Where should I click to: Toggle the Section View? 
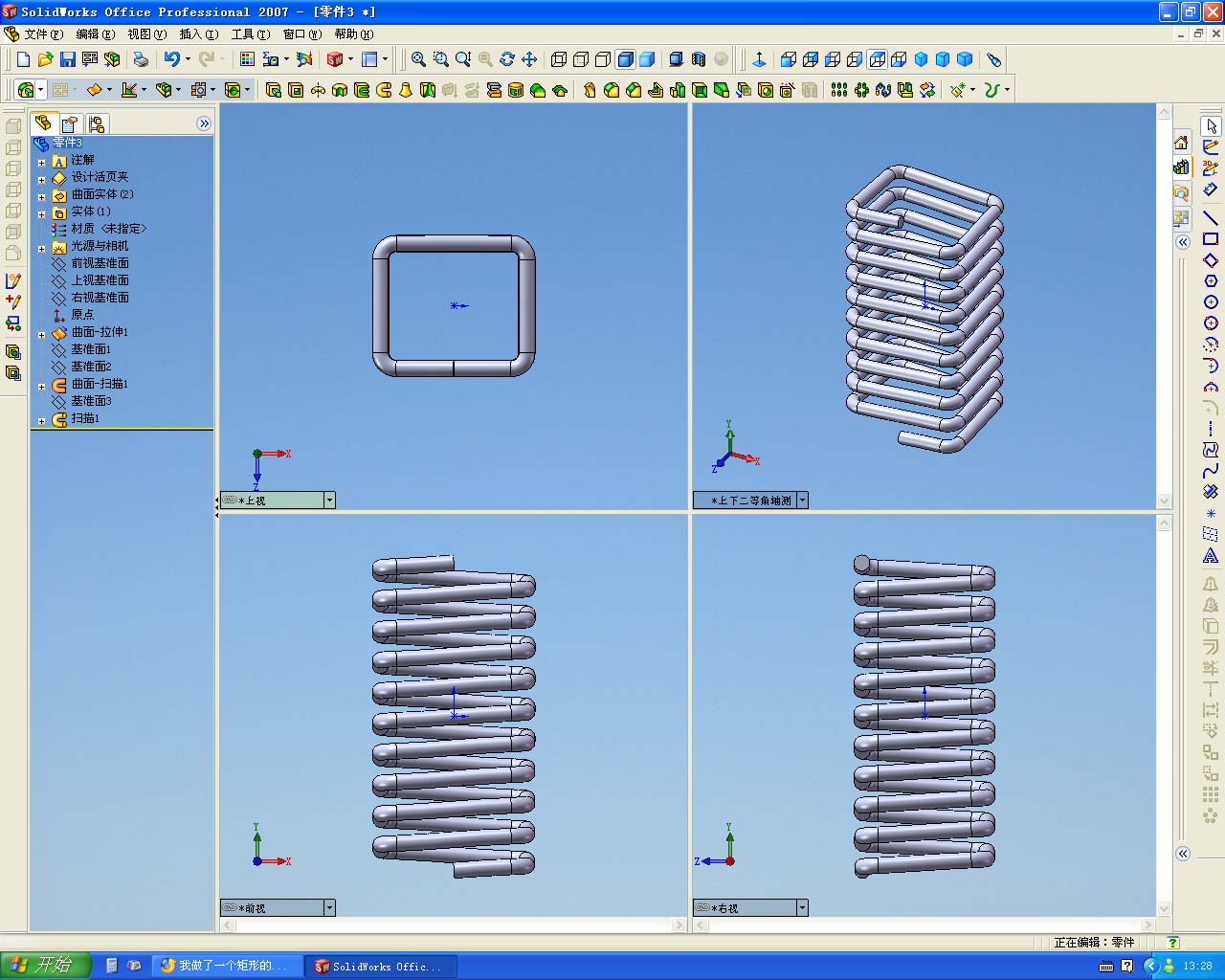point(698,59)
